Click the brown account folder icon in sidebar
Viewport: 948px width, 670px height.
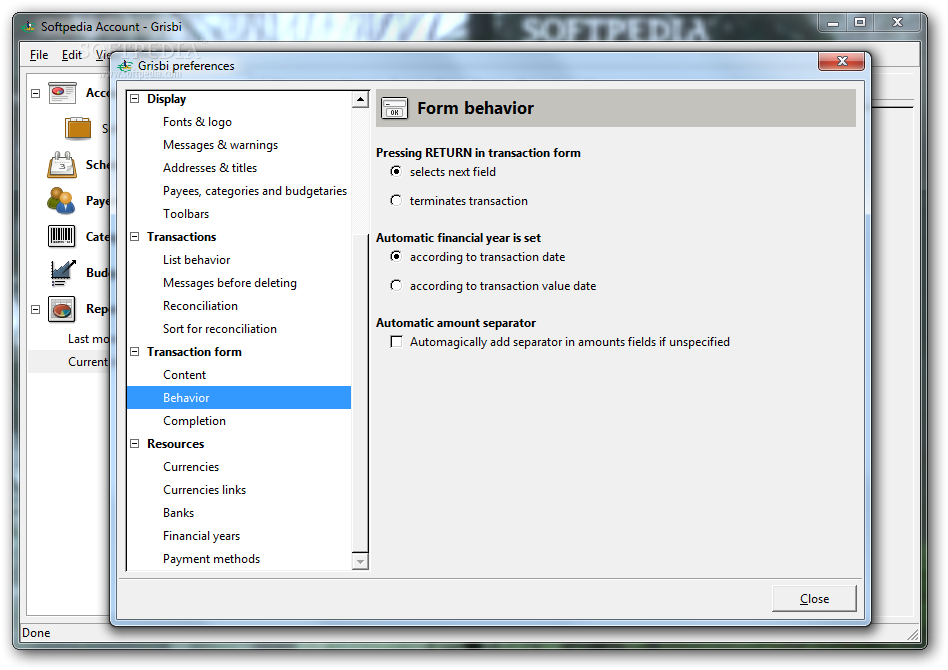coord(78,128)
